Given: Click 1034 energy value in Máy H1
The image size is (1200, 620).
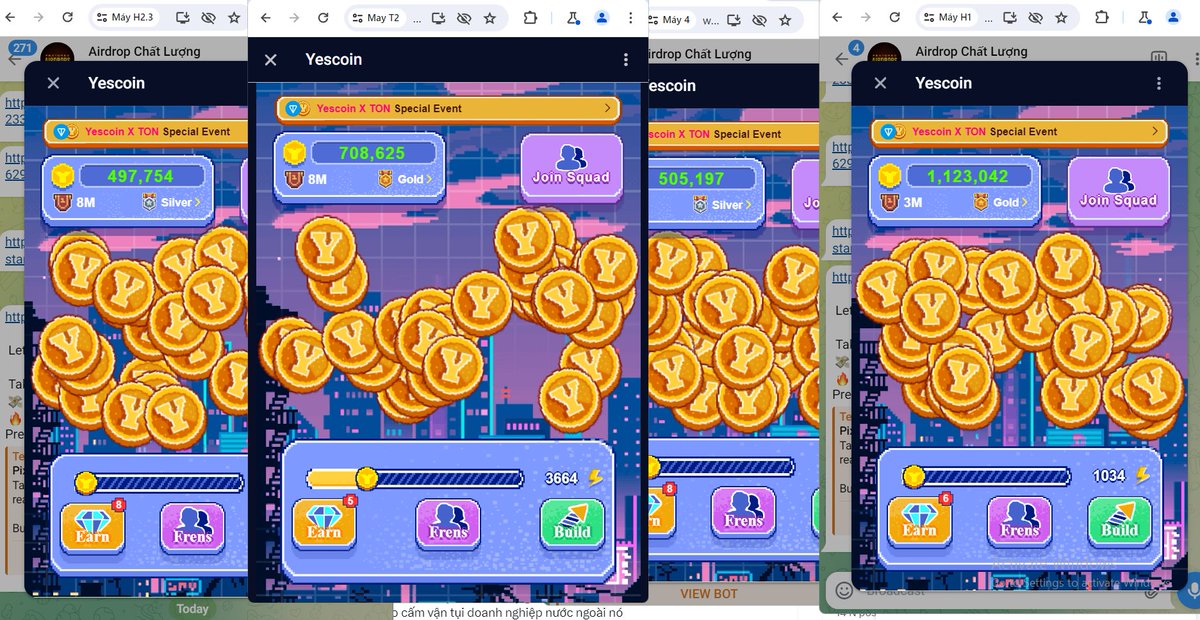Looking at the screenshot, I should point(1108,476).
